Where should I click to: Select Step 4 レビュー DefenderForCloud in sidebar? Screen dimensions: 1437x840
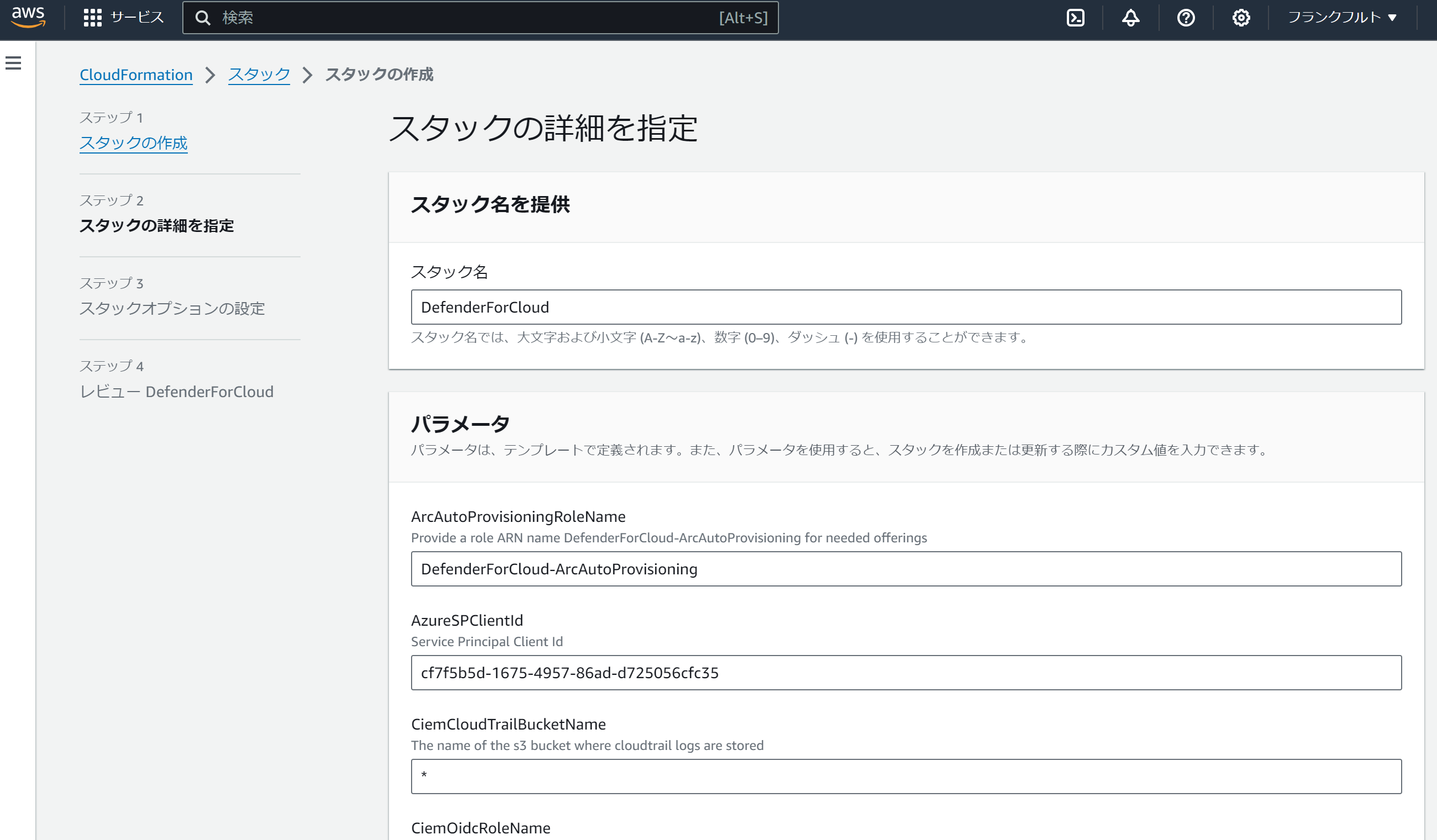[176, 392]
